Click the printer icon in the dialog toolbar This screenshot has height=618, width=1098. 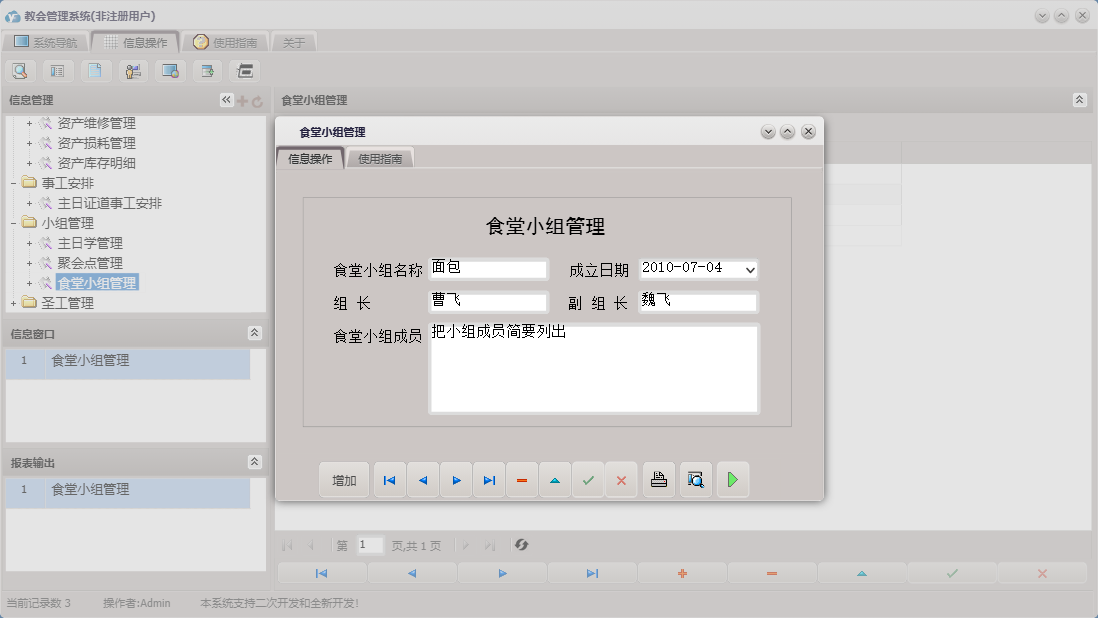click(x=659, y=480)
